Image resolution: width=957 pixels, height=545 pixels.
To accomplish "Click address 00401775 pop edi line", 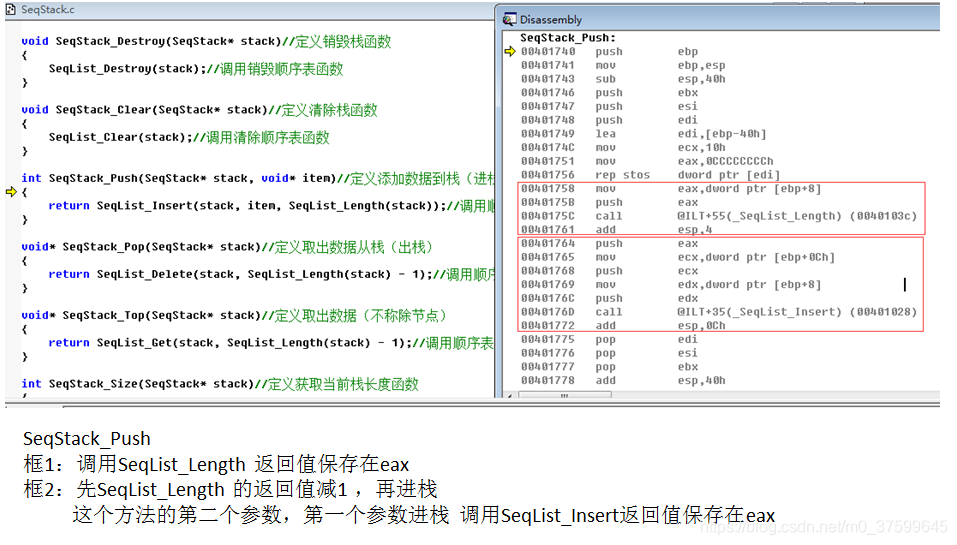I will 610,339.
